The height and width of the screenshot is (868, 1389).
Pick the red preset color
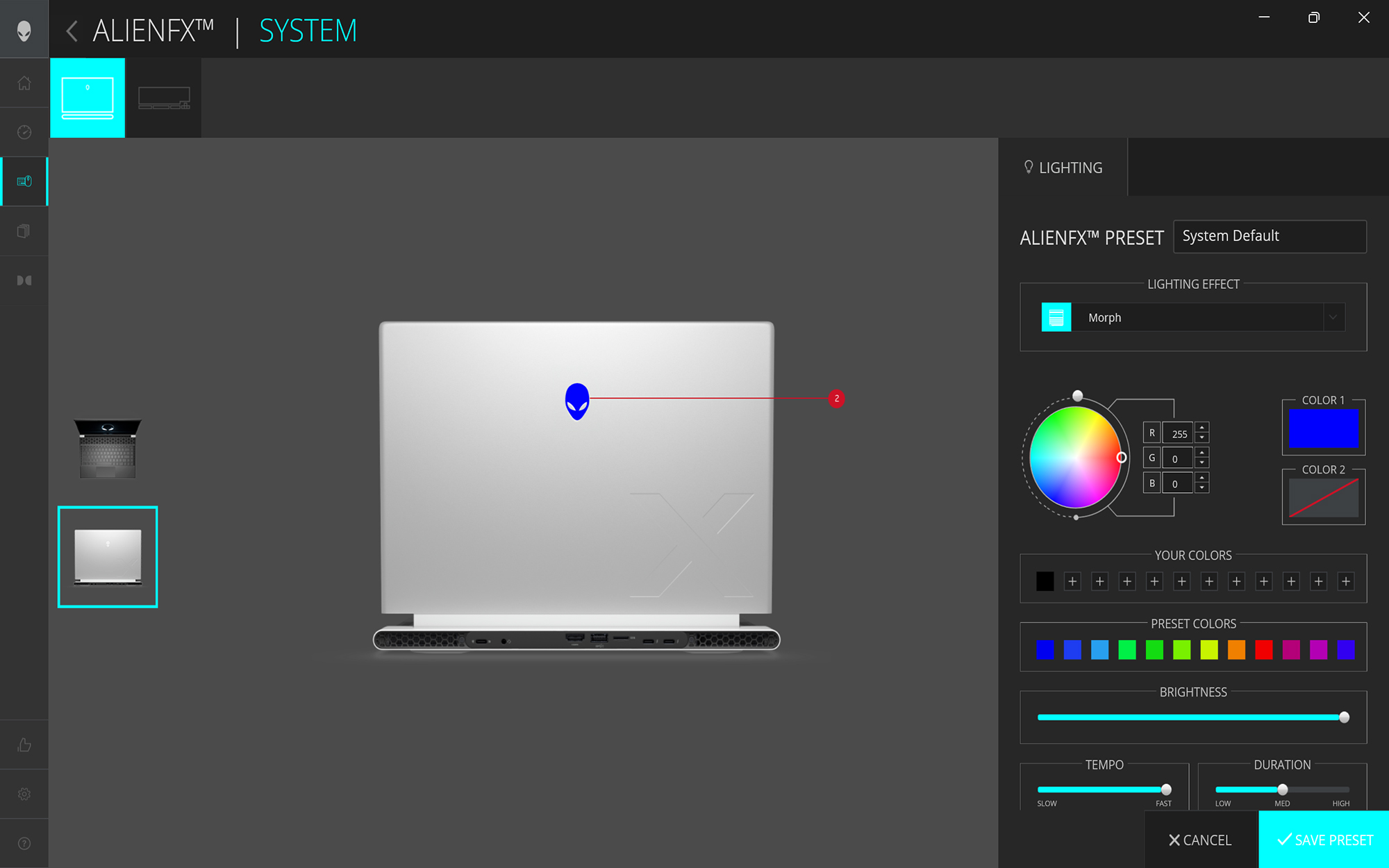point(1263,649)
